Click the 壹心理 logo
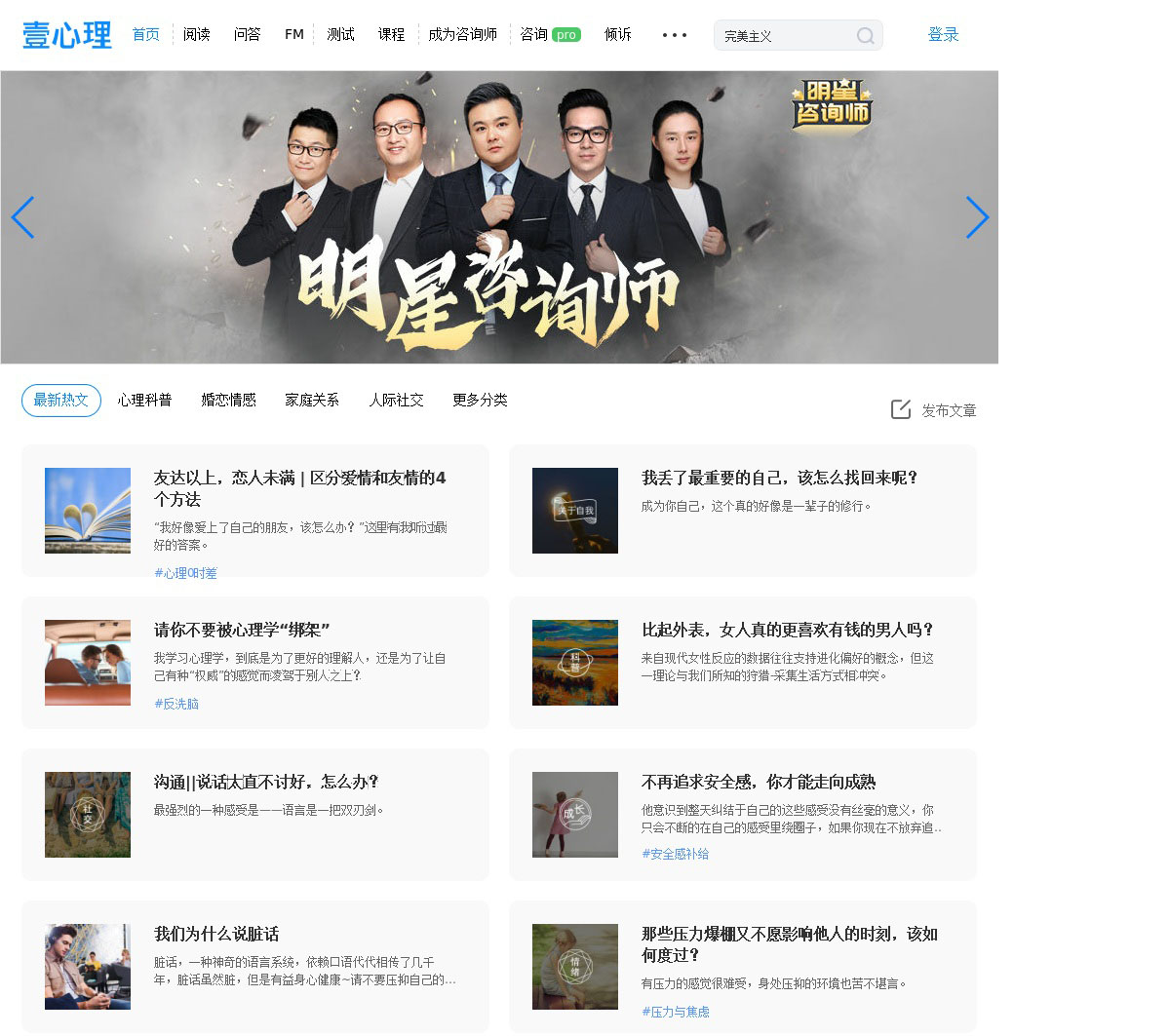The image size is (1170, 1036). pyautogui.click(x=67, y=35)
